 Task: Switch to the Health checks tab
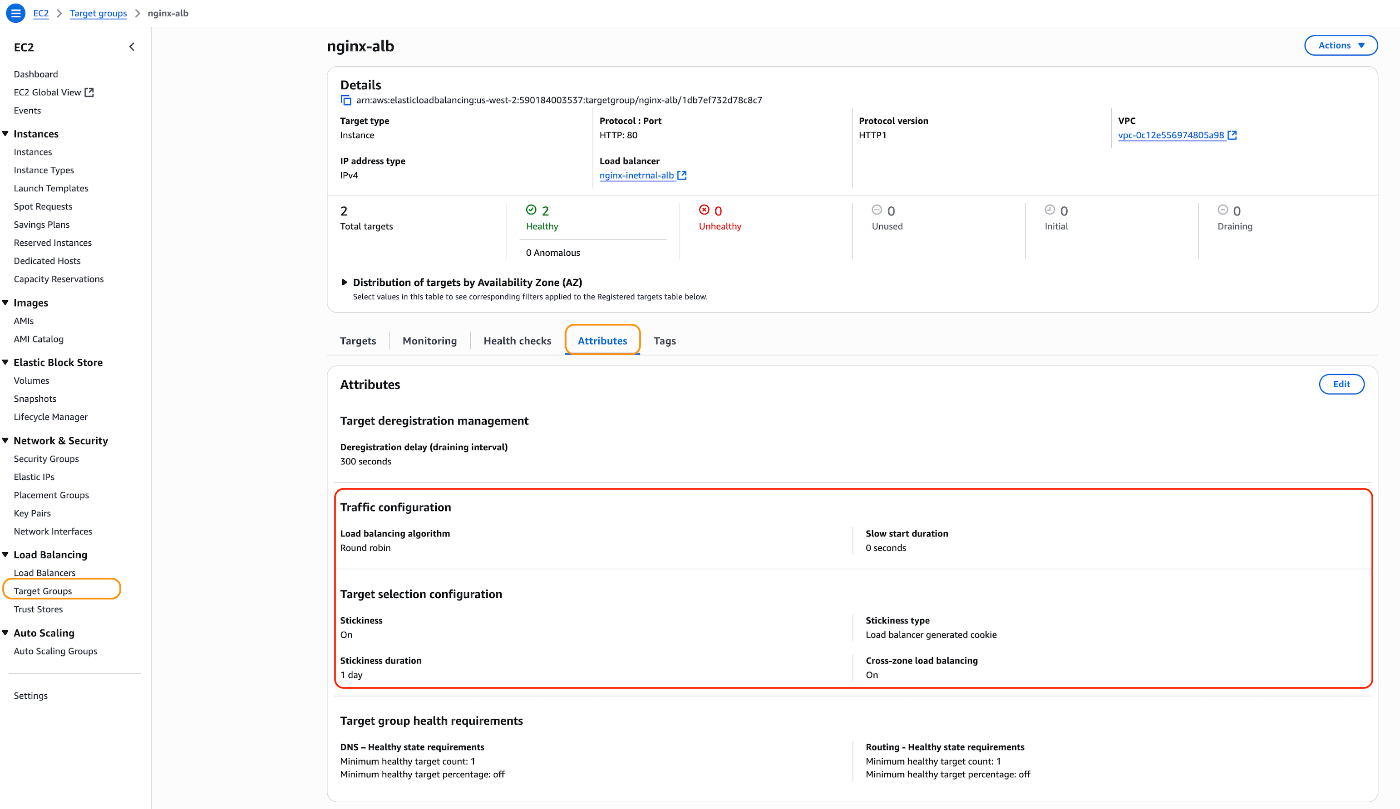517,341
